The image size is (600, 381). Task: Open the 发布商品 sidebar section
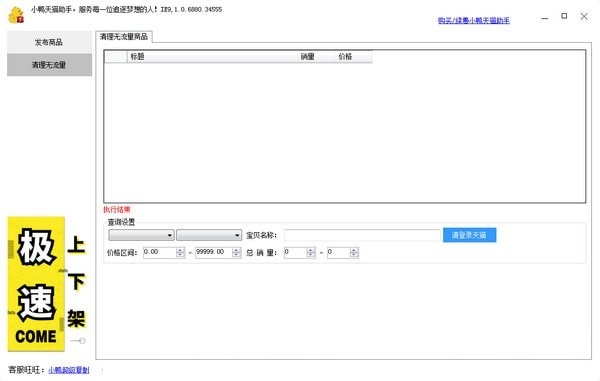tap(49, 42)
